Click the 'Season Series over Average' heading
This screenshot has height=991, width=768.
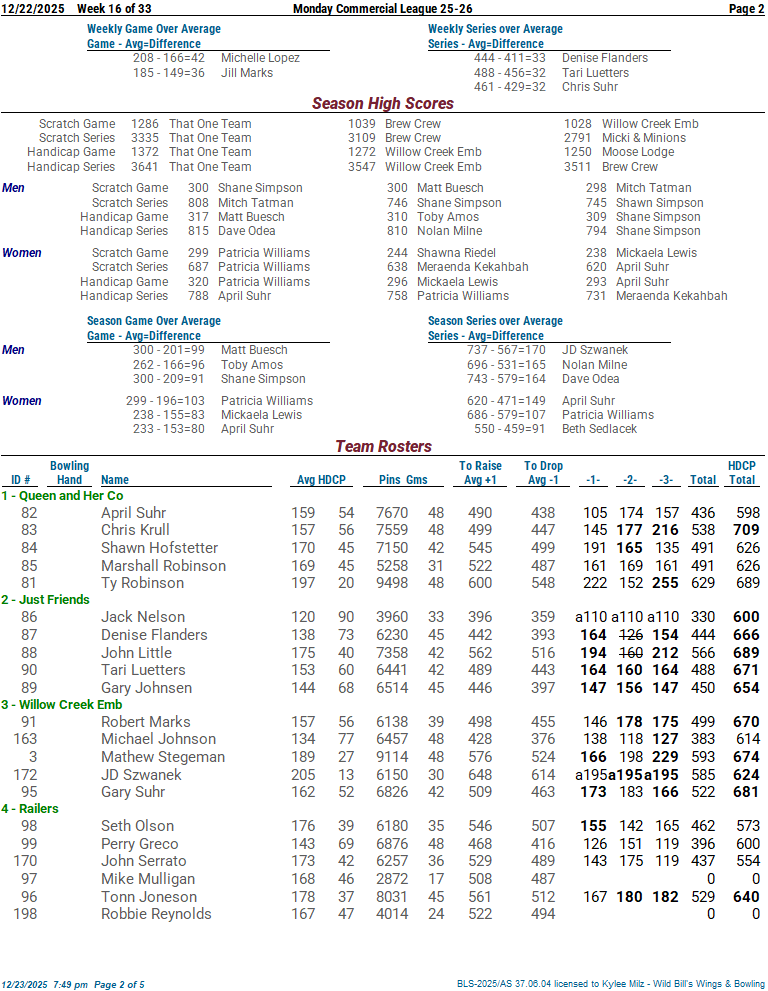[495, 321]
